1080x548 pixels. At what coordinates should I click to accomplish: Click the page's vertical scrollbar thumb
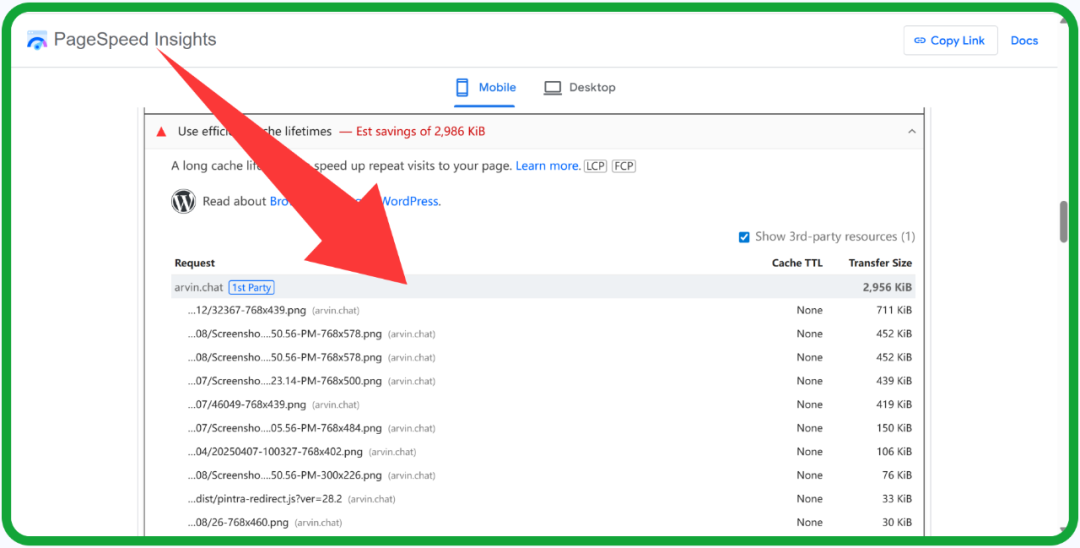click(1063, 222)
